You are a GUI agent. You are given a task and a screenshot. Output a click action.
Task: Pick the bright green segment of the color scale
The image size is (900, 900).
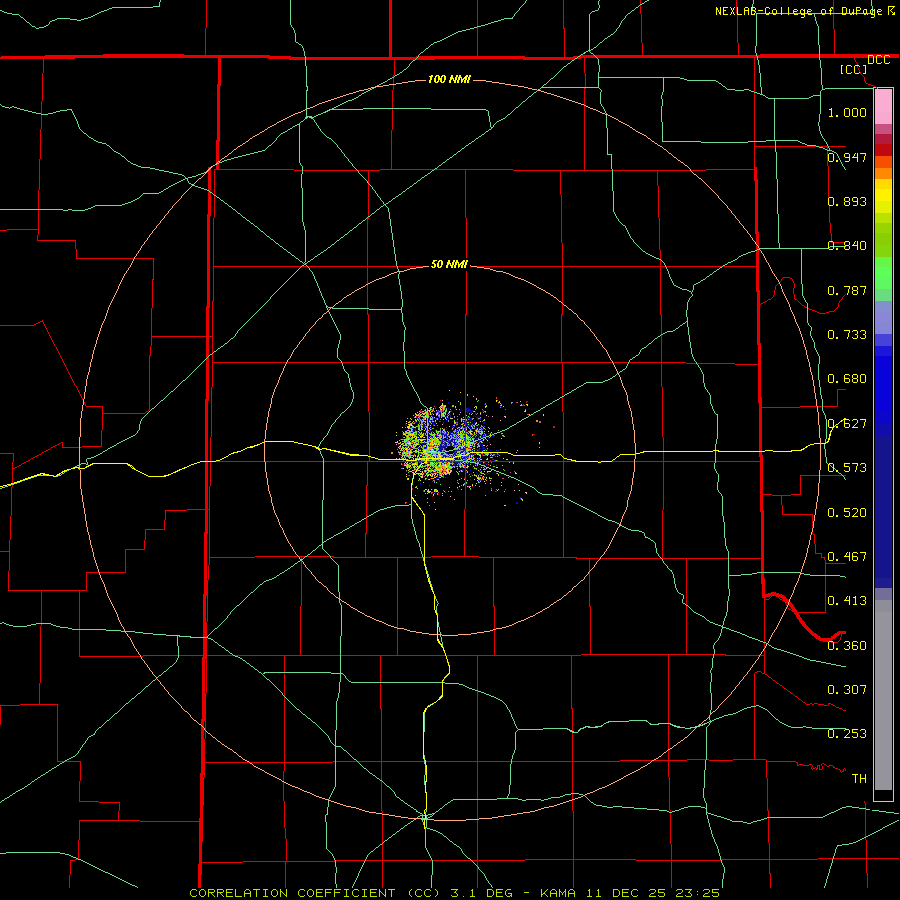coord(883,273)
